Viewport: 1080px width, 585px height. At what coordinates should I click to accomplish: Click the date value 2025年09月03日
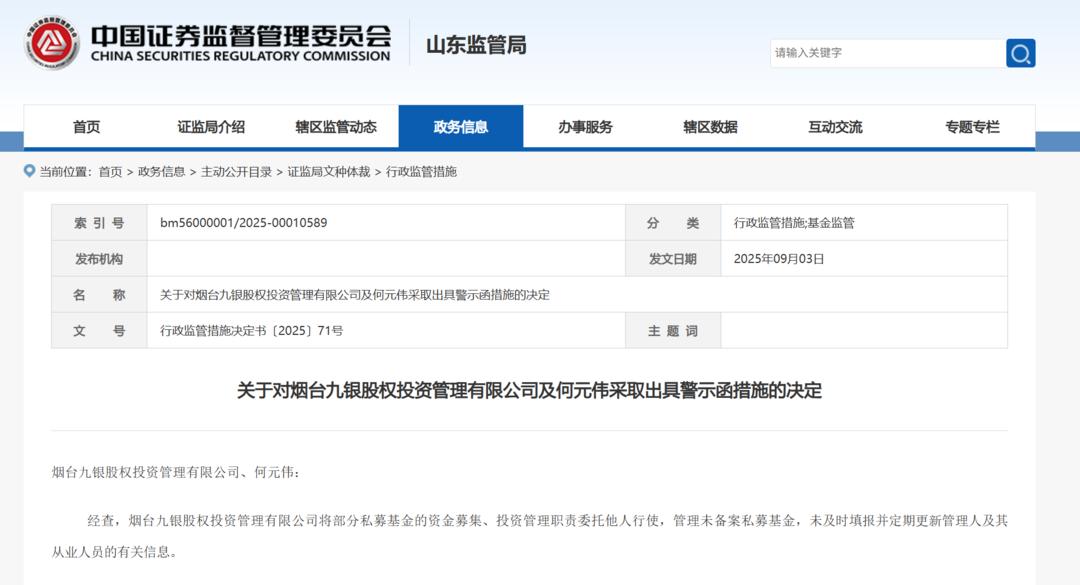778,259
